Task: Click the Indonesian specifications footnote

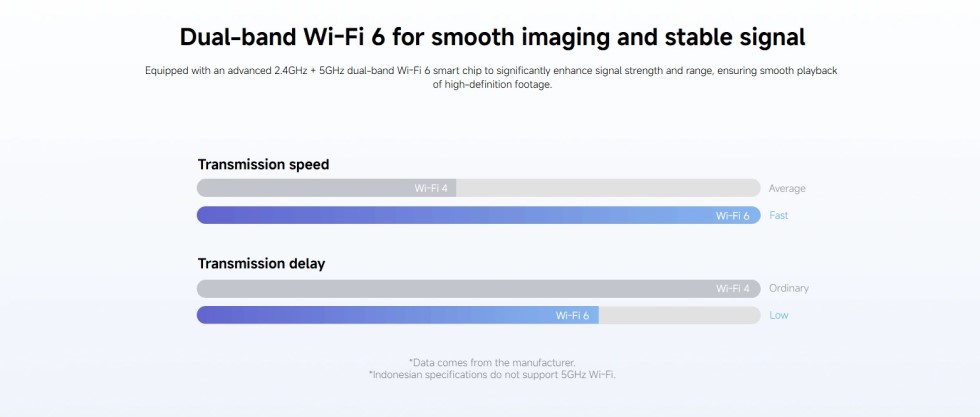Action: tap(492, 374)
